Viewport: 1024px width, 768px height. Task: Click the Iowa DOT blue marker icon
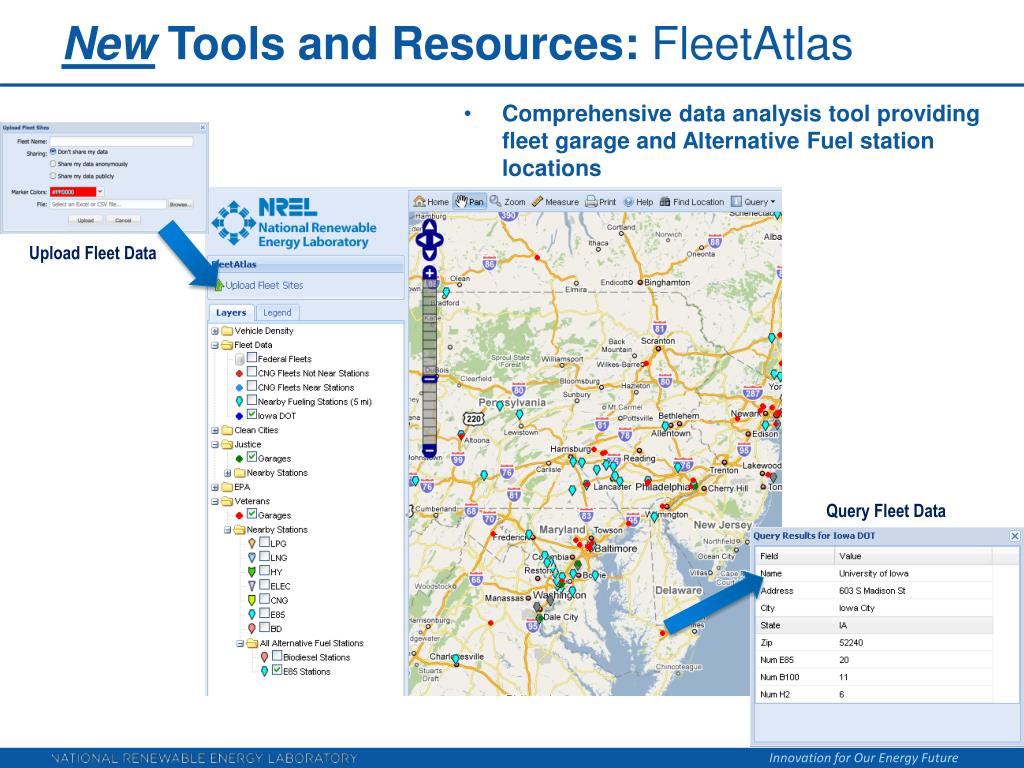pyautogui.click(x=239, y=416)
